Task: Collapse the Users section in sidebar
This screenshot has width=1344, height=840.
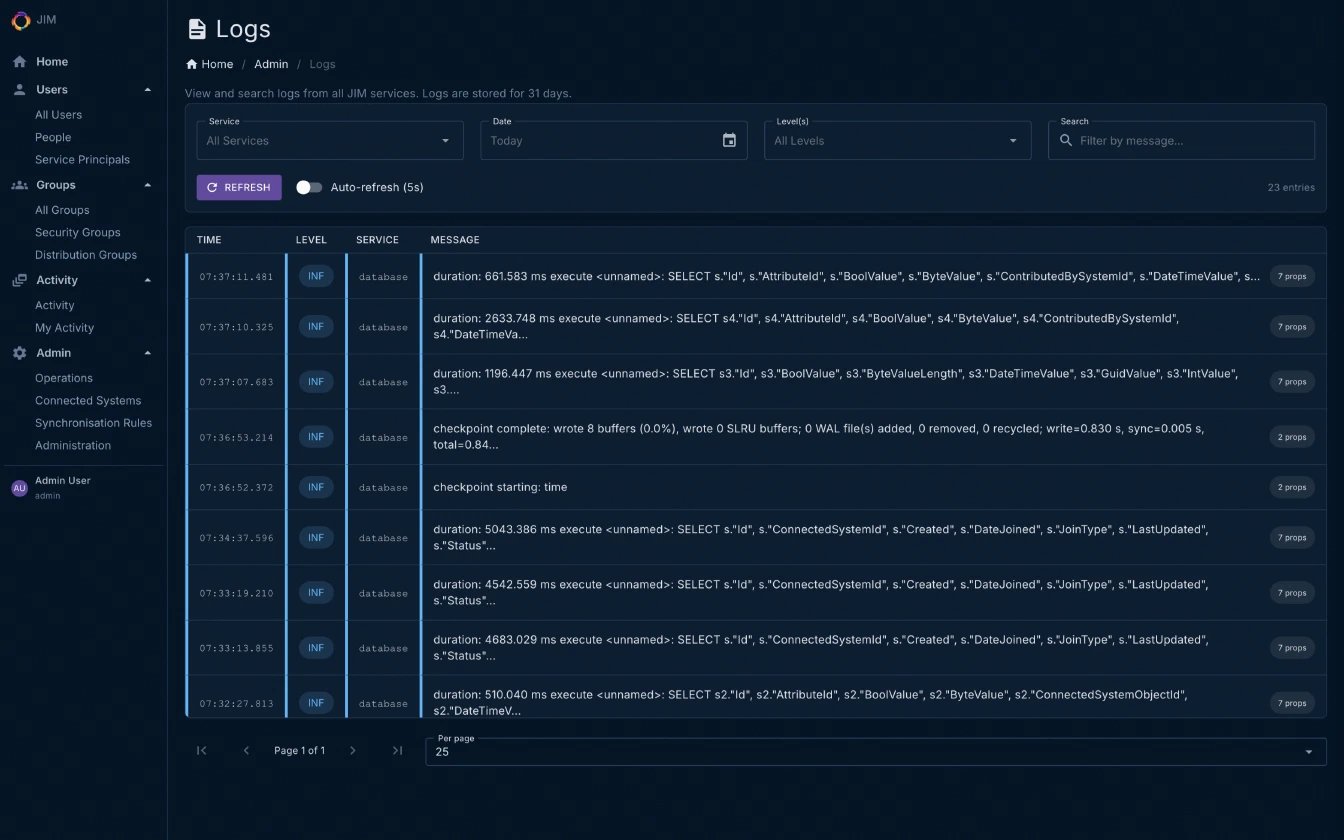Action: tap(148, 90)
